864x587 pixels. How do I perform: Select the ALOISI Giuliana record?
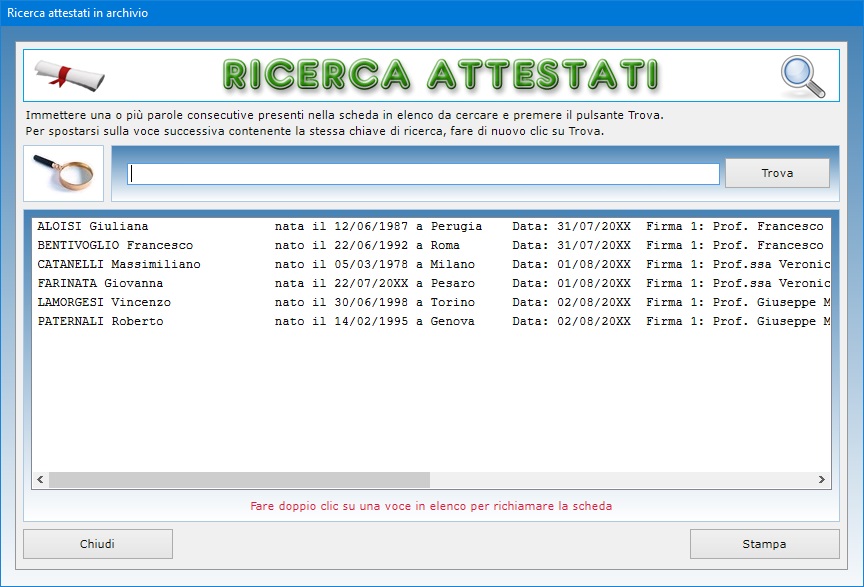431,226
